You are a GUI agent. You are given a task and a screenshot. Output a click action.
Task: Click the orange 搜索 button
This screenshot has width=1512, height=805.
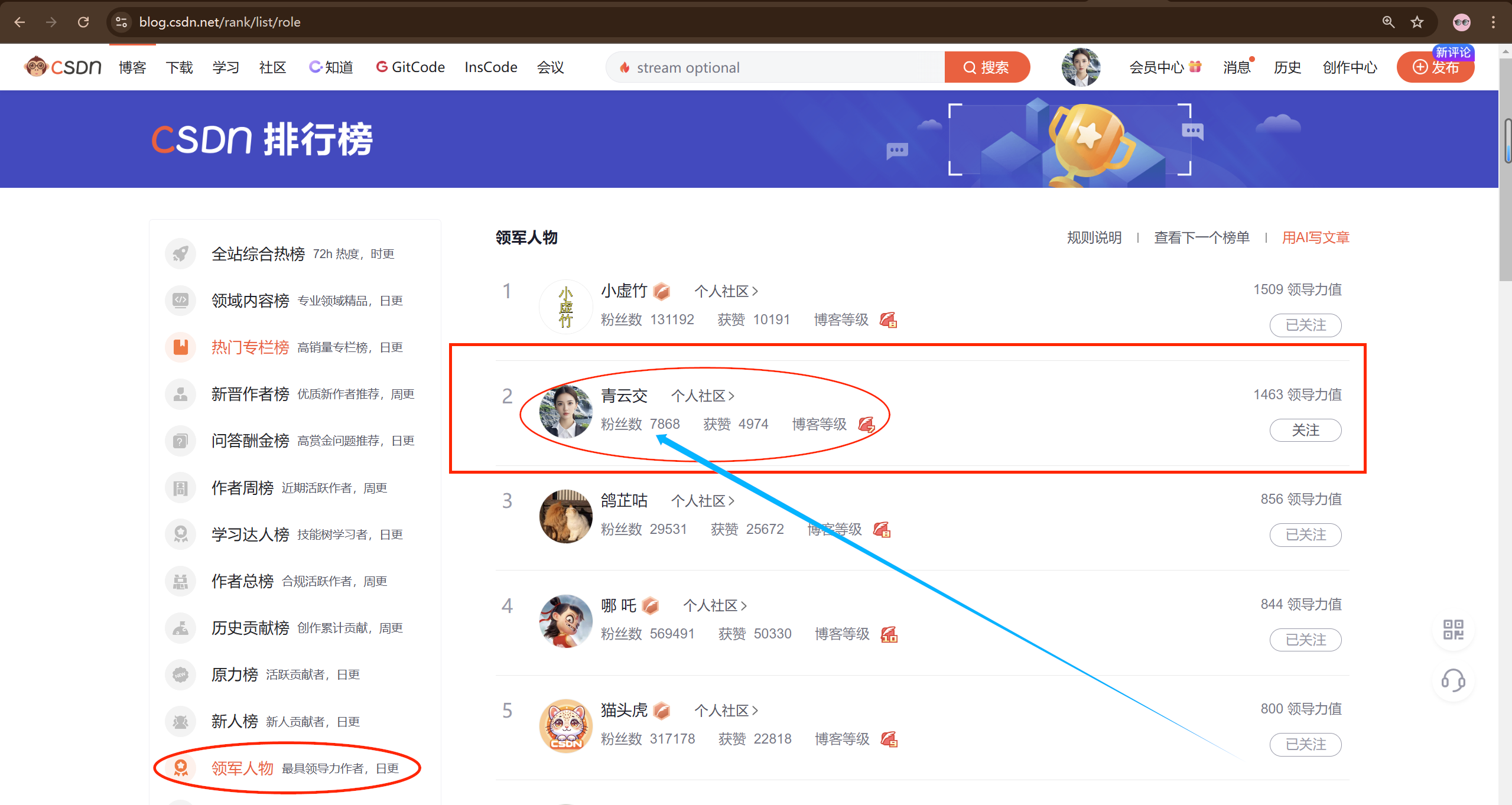[987, 67]
